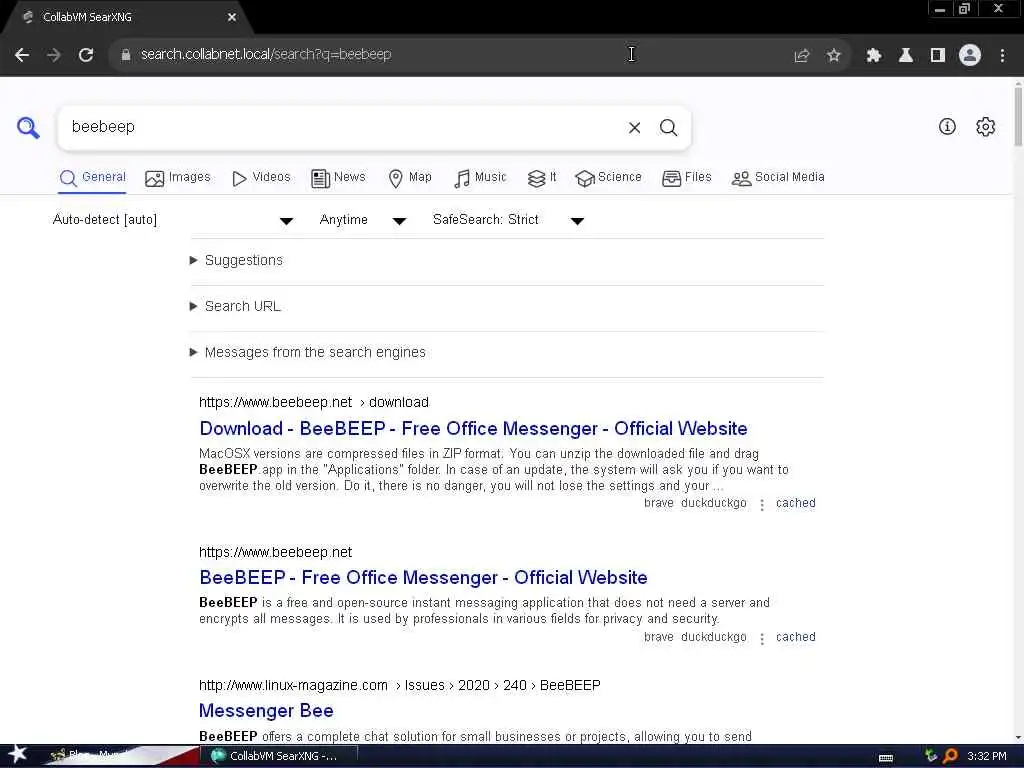Switch to the Map search tab
Screen dimensions: 1024x768
(x=409, y=178)
